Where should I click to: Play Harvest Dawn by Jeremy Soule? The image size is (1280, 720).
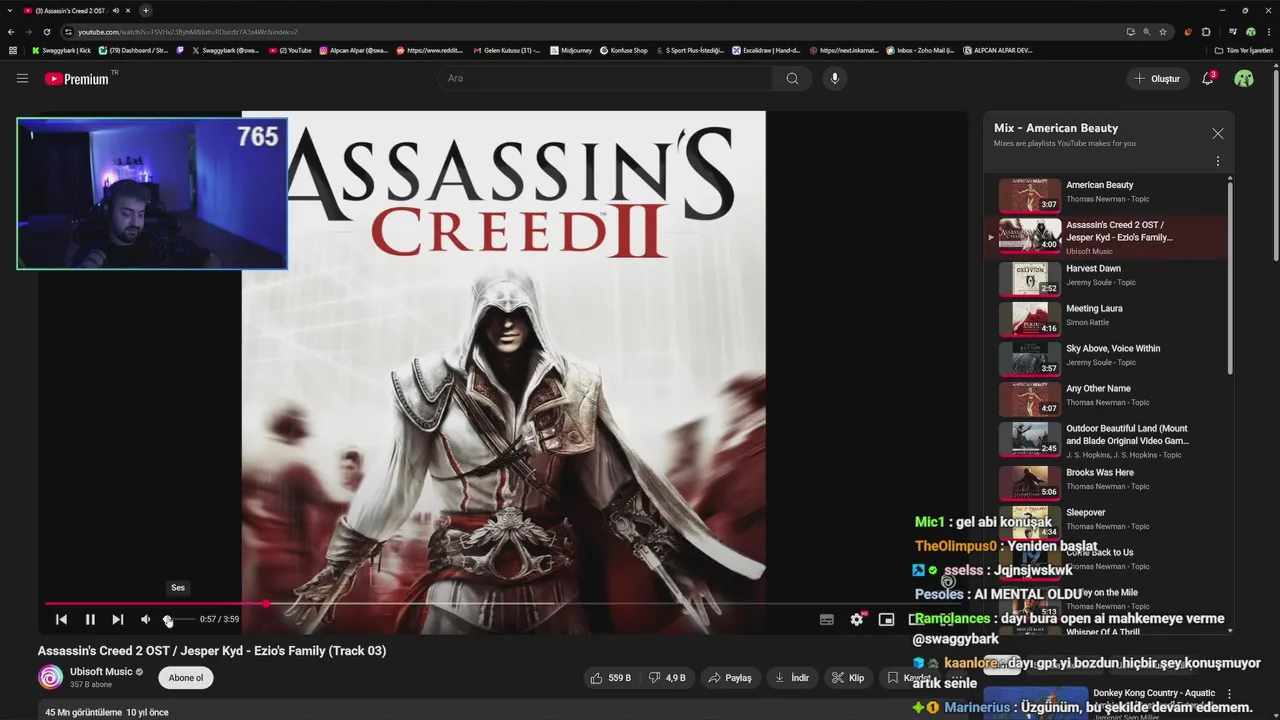click(x=1105, y=279)
